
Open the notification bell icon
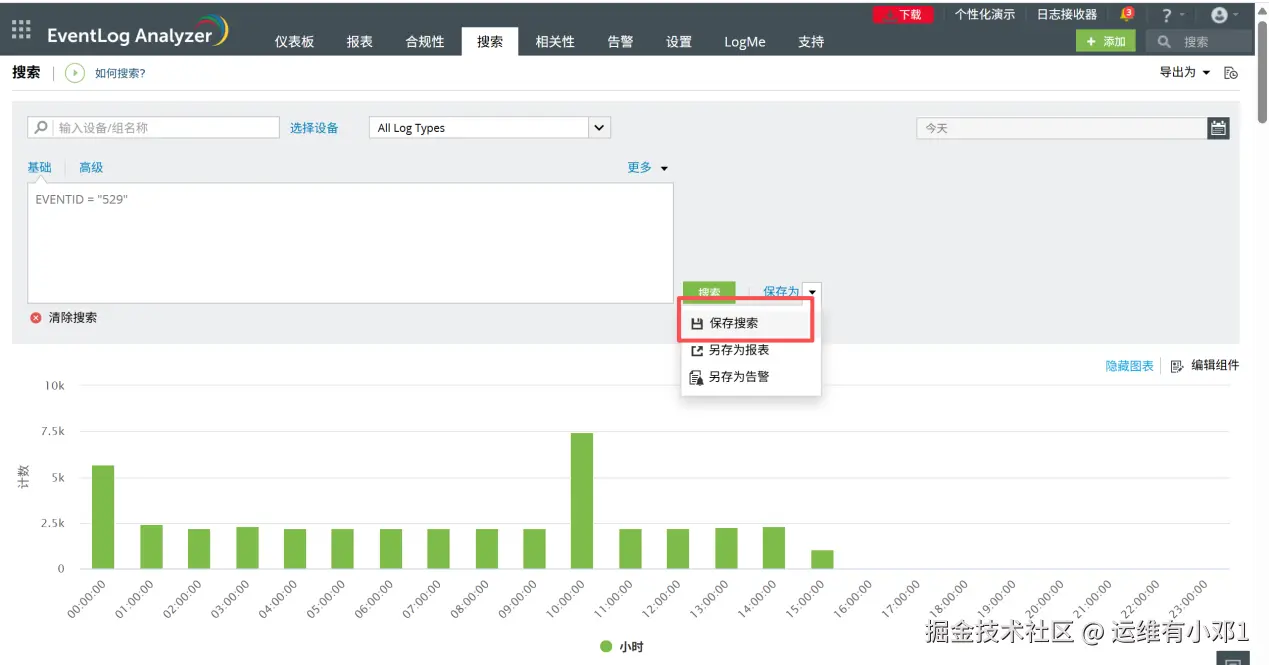pyautogui.click(x=1127, y=14)
